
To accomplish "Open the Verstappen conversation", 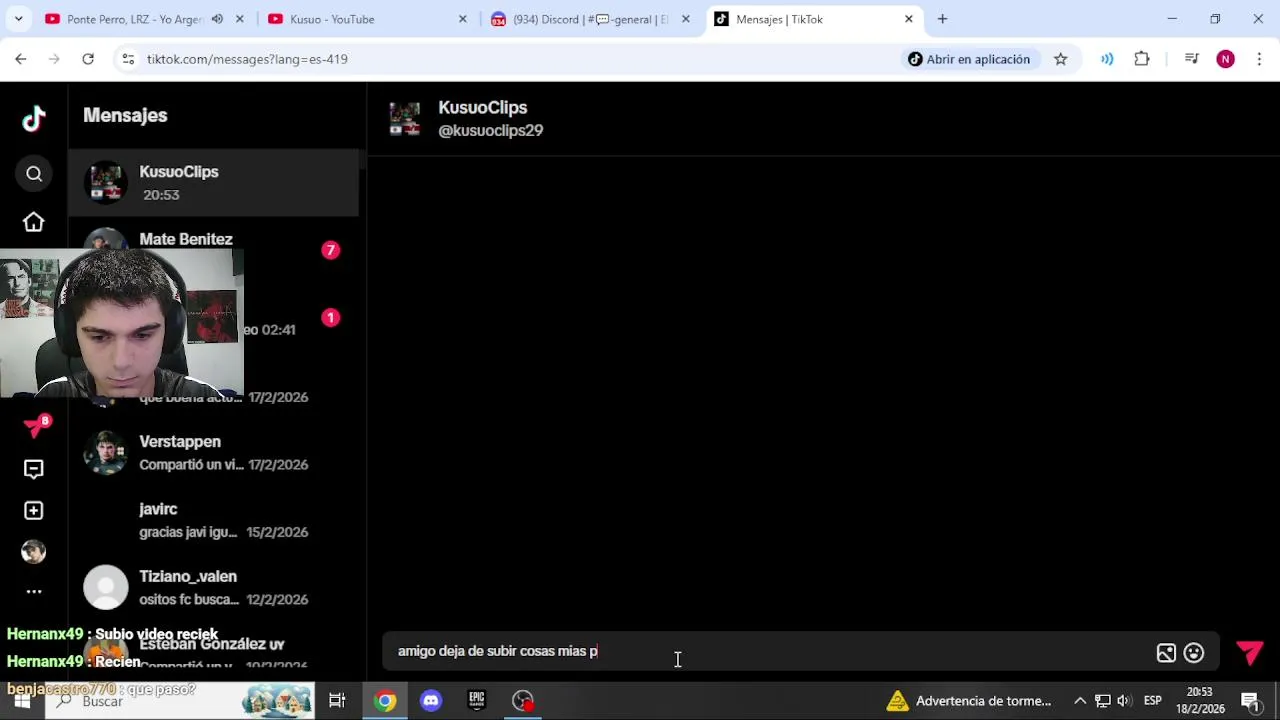I will (213, 453).
